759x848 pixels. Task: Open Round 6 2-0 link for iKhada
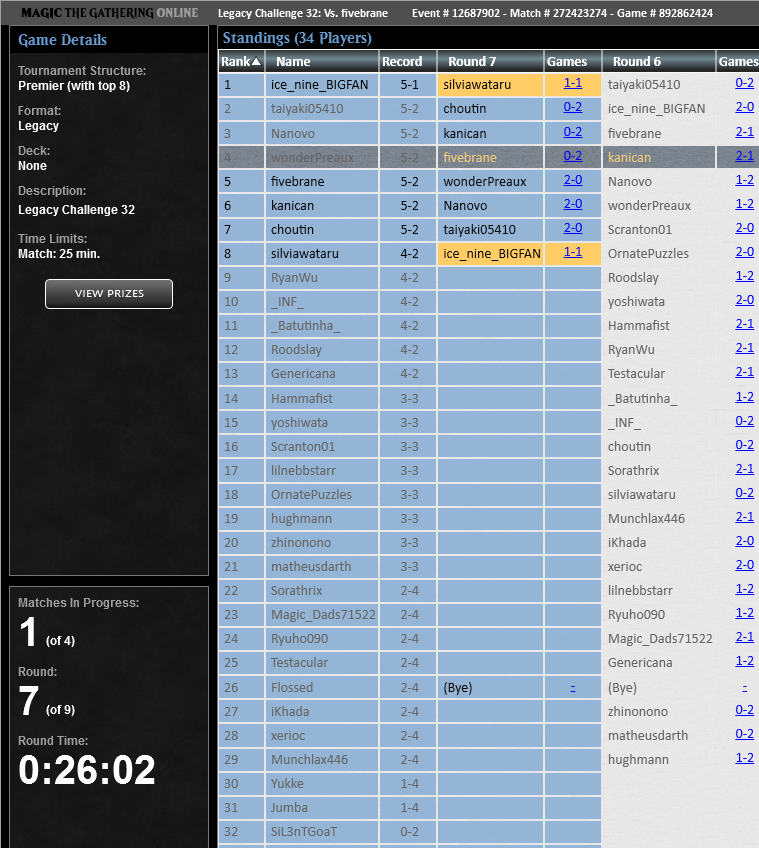[x=744, y=541]
